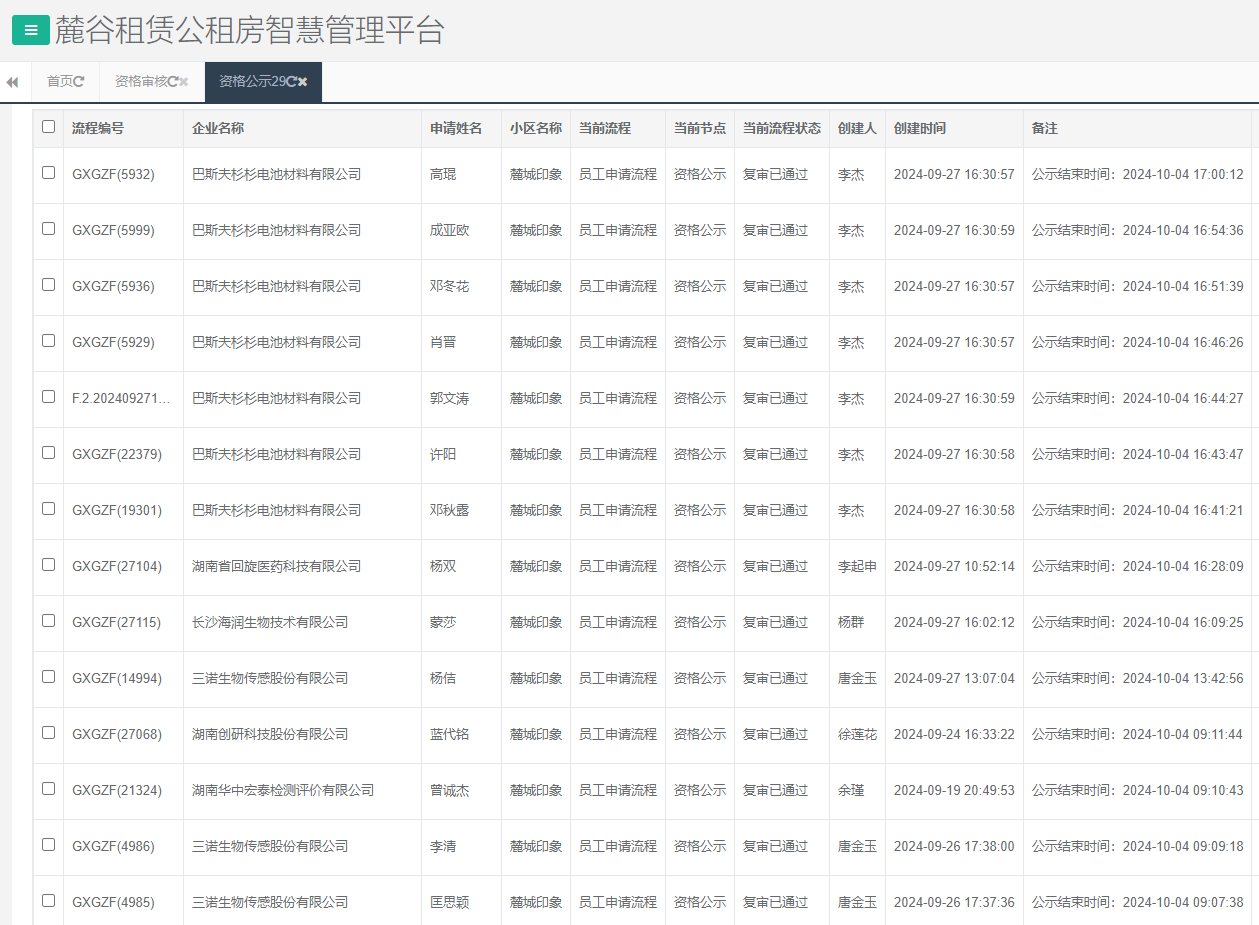Sort by the 流程编号 column header

pos(96,128)
